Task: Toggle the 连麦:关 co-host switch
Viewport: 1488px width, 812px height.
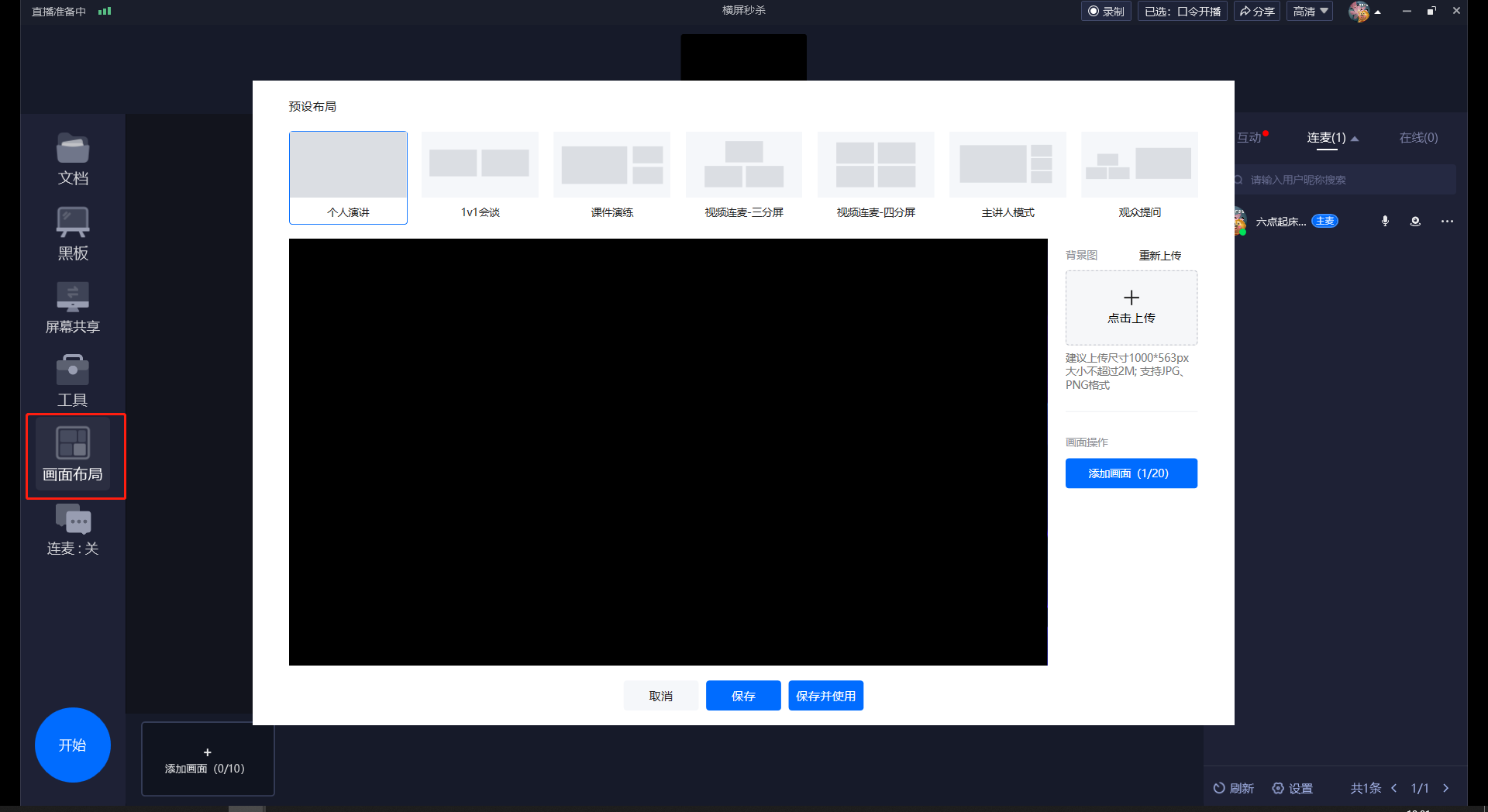Action: (73, 530)
